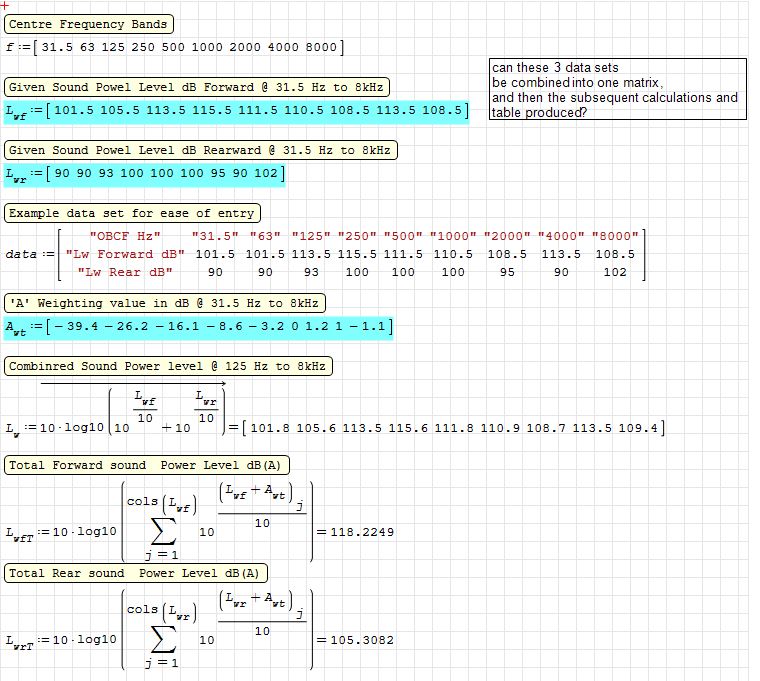The width and height of the screenshot is (760, 681).
Task: Click "Lw Forward dB" row header in matrix
Action: point(125,254)
